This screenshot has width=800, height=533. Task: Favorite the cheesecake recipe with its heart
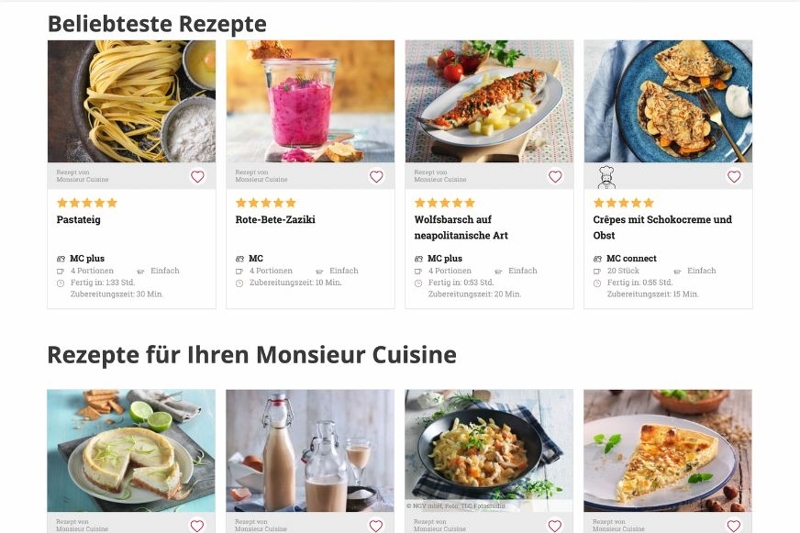click(x=197, y=525)
